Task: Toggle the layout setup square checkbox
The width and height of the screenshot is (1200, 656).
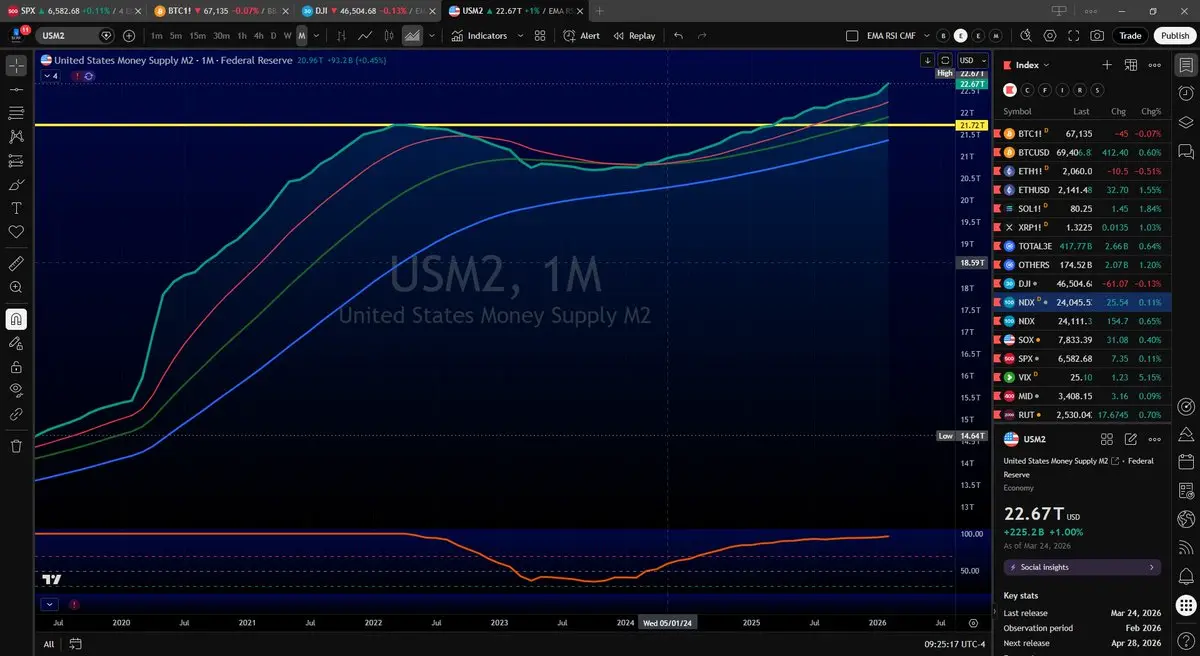Action: pos(852,35)
